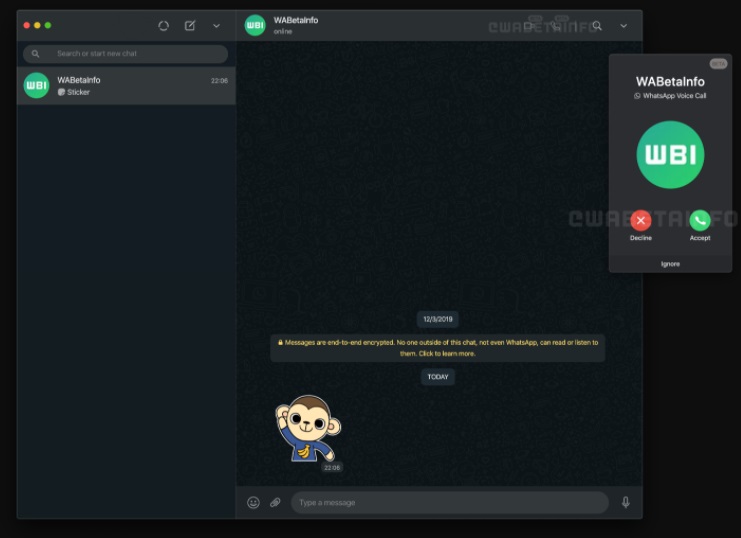
Task: Click WABetaInfo caller name in call popup
Action: tap(670, 82)
